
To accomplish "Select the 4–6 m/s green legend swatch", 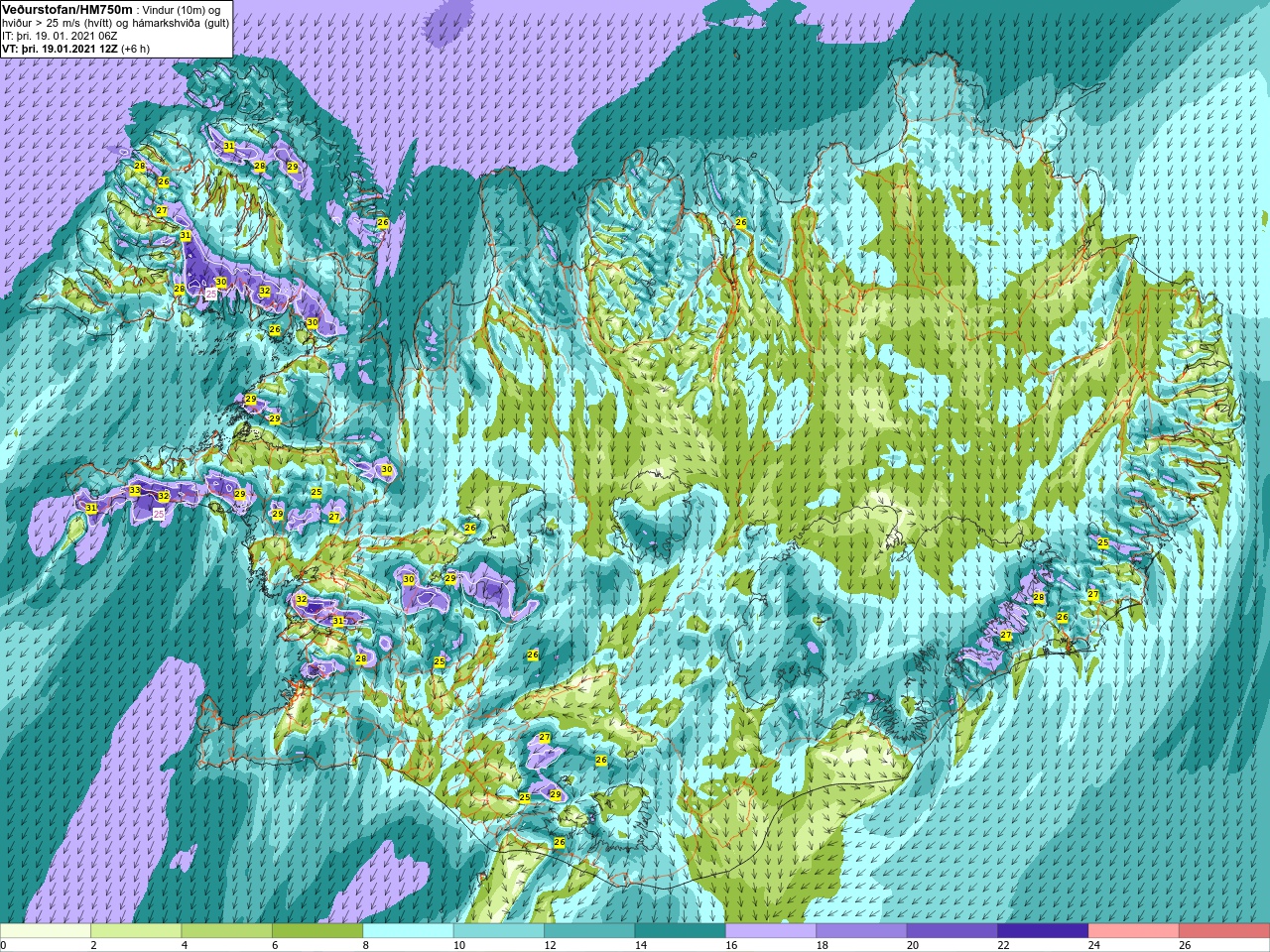I will pyautogui.click(x=227, y=931).
